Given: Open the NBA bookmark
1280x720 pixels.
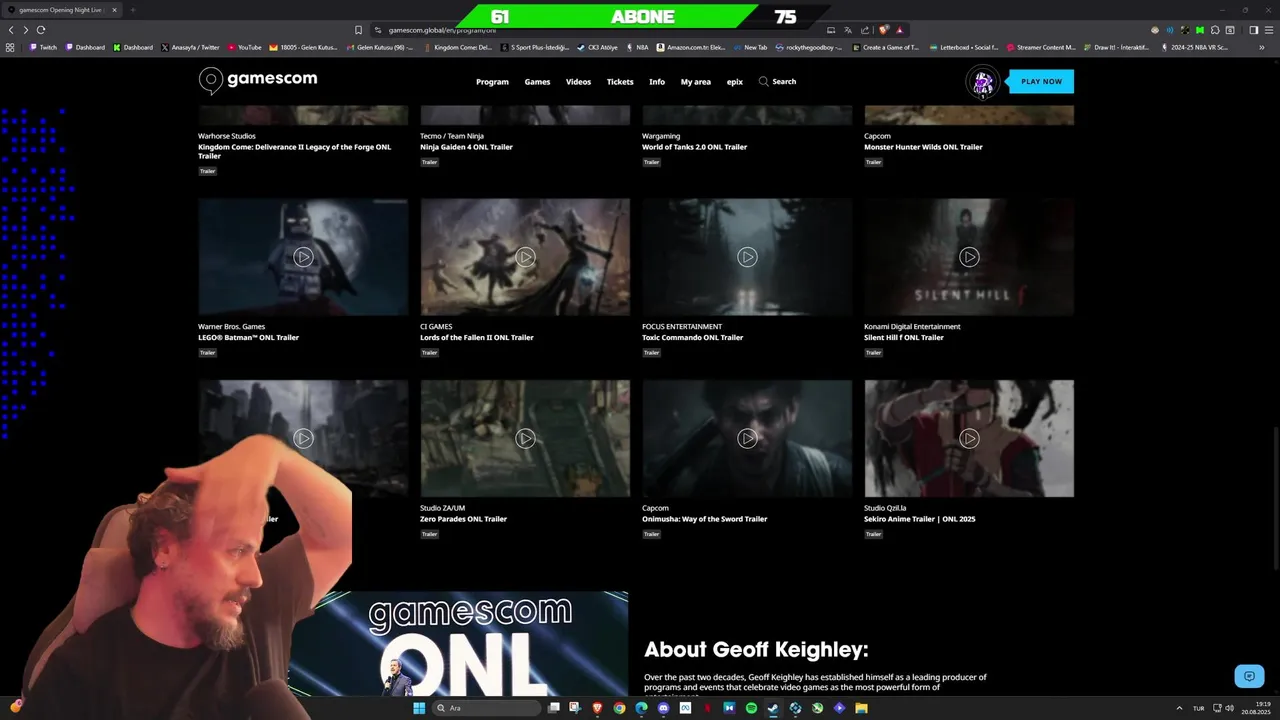Looking at the screenshot, I should 637,47.
